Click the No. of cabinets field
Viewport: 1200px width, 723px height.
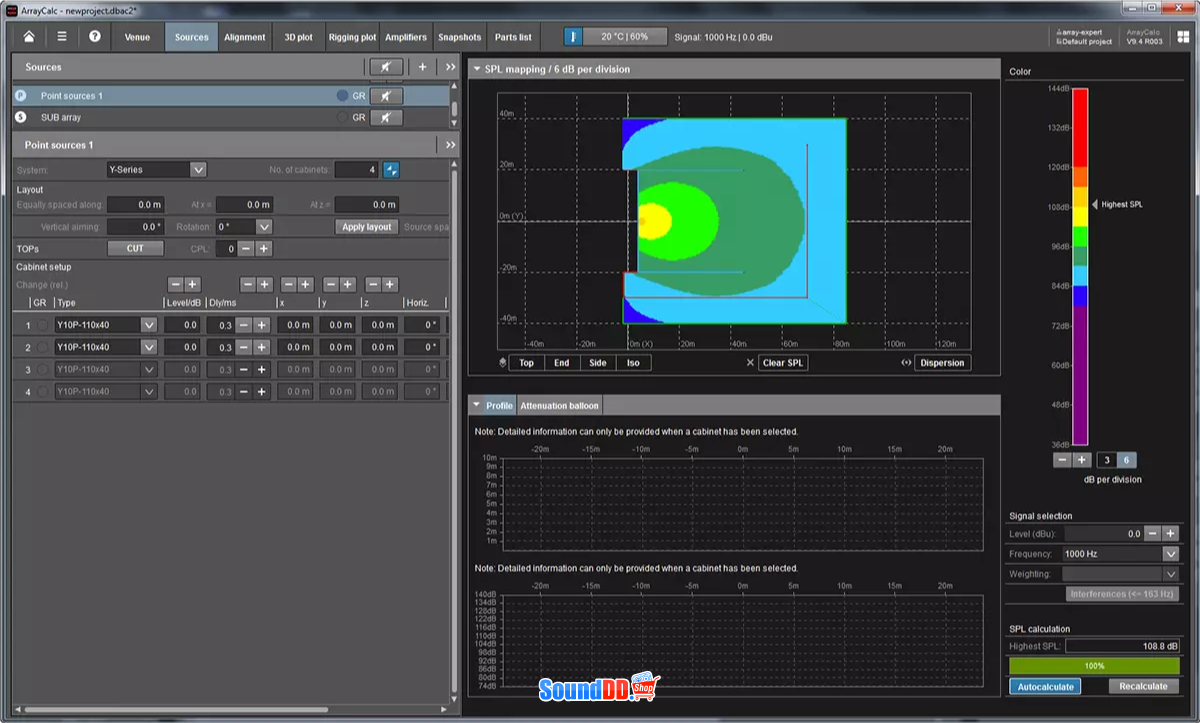pyautogui.click(x=356, y=170)
